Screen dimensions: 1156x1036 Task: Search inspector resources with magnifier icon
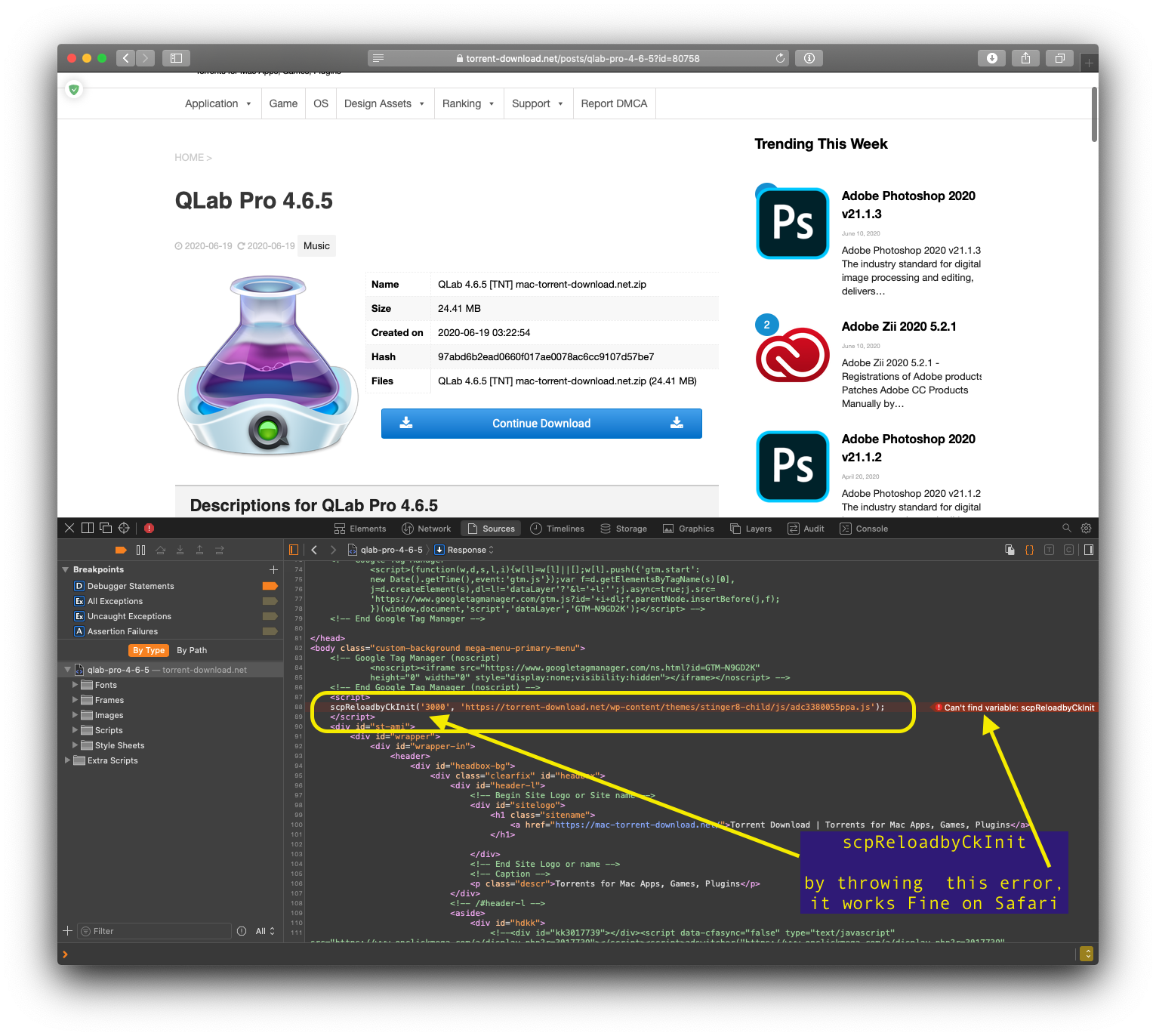pyautogui.click(x=1067, y=528)
